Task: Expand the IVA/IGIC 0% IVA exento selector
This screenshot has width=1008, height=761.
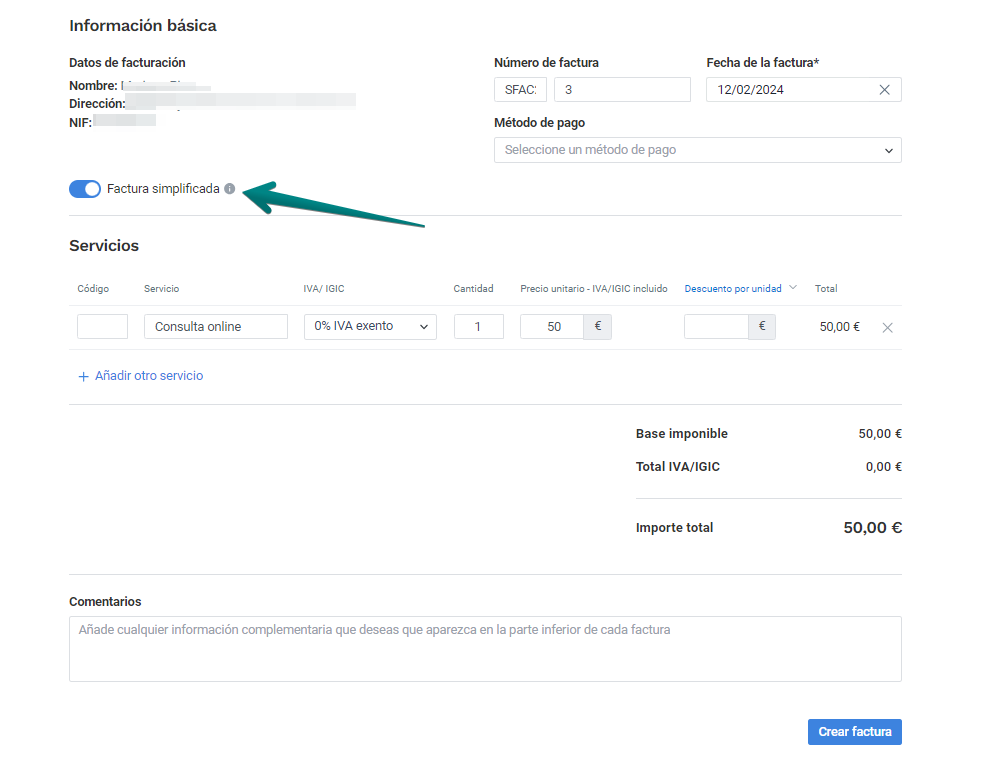Action: click(x=370, y=327)
